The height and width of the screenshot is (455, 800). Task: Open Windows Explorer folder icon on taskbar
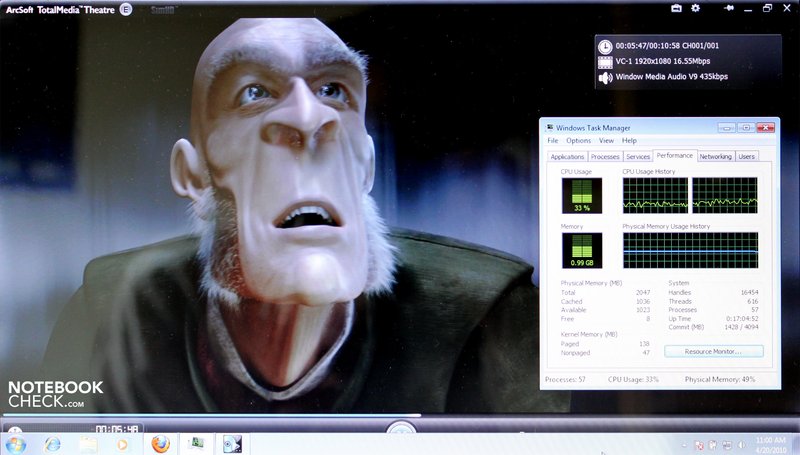click(88, 444)
